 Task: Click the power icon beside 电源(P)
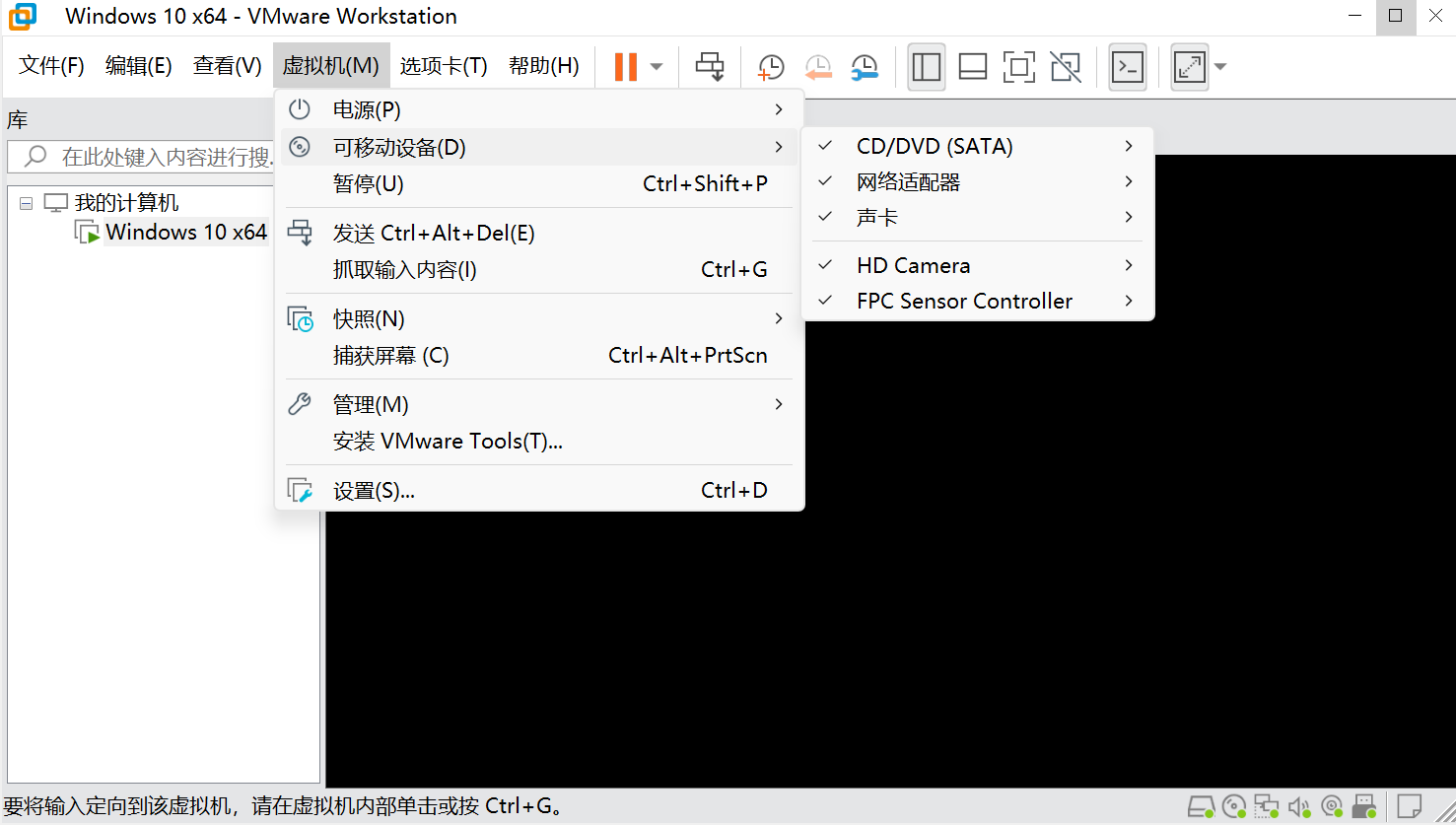[x=300, y=109]
